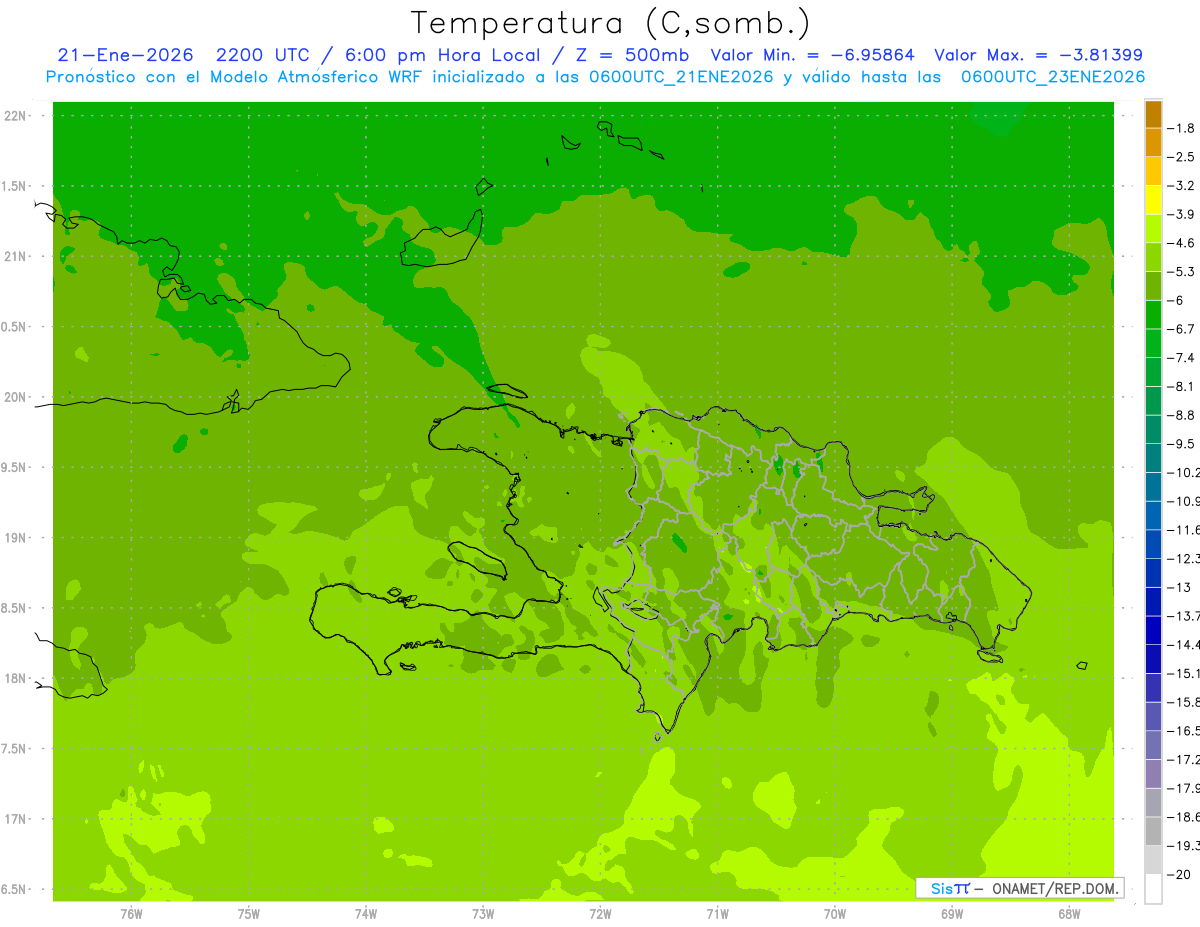This screenshot has height=927, width=1200.
Task: Click the "19N" latitude axis label
Action: tap(15, 538)
